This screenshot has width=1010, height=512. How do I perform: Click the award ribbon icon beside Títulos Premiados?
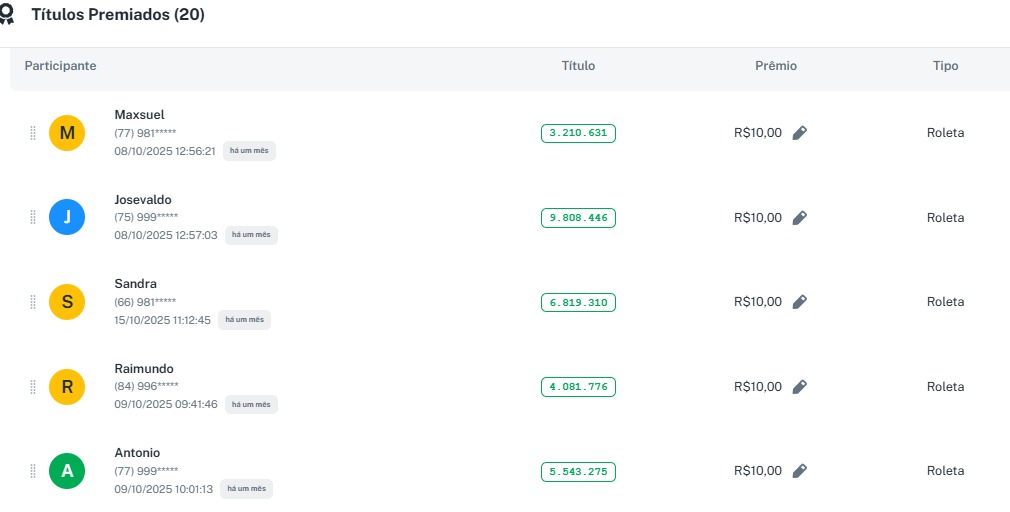pos(7,15)
